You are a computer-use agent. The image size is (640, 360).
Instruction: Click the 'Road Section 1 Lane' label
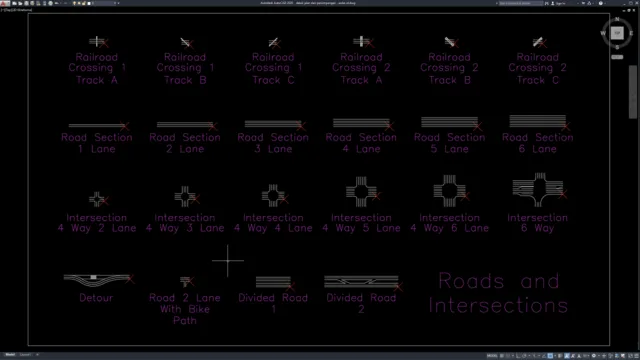(x=97, y=143)
